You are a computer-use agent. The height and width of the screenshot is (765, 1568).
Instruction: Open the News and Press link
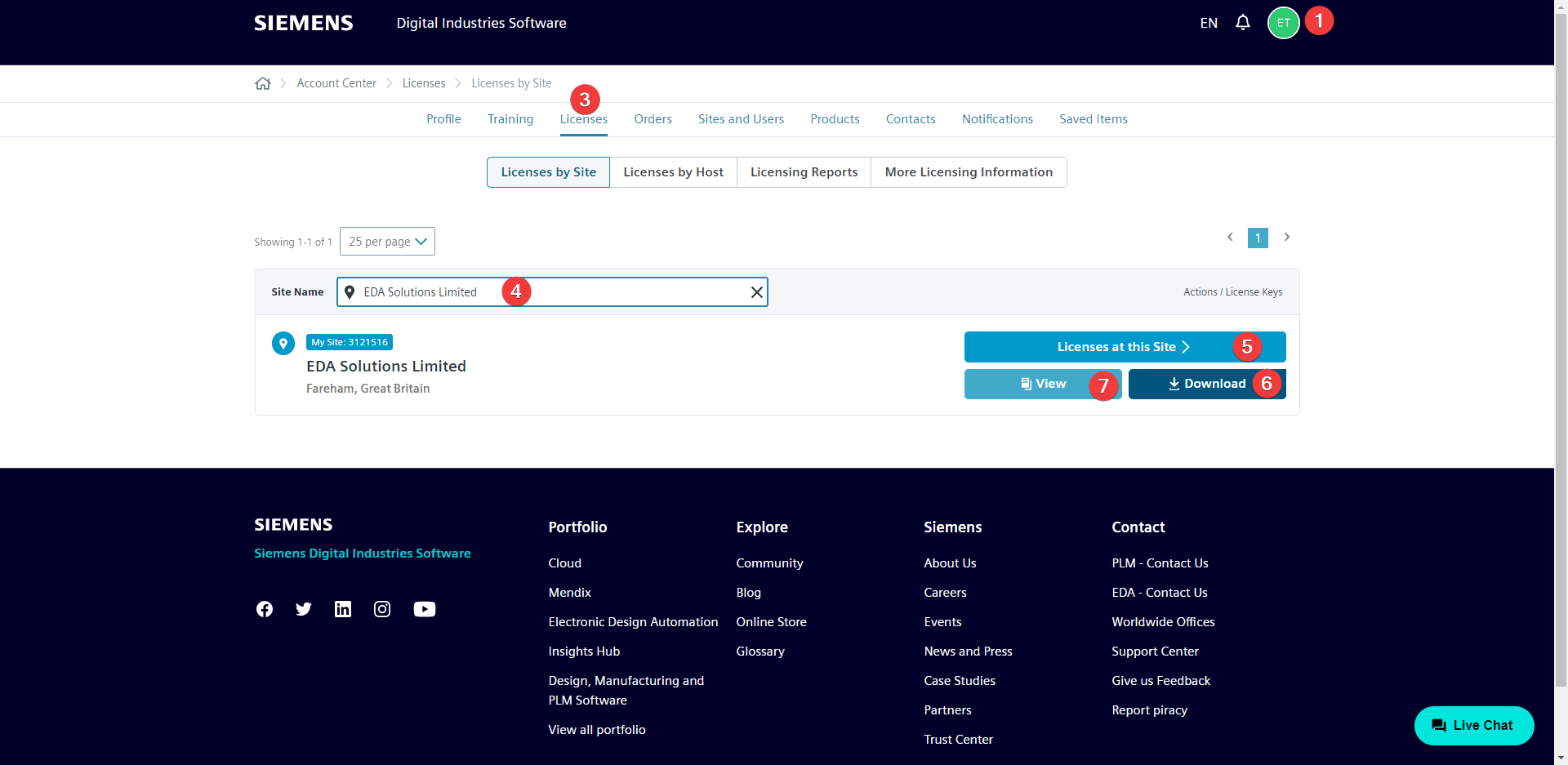tap(968, 652)
